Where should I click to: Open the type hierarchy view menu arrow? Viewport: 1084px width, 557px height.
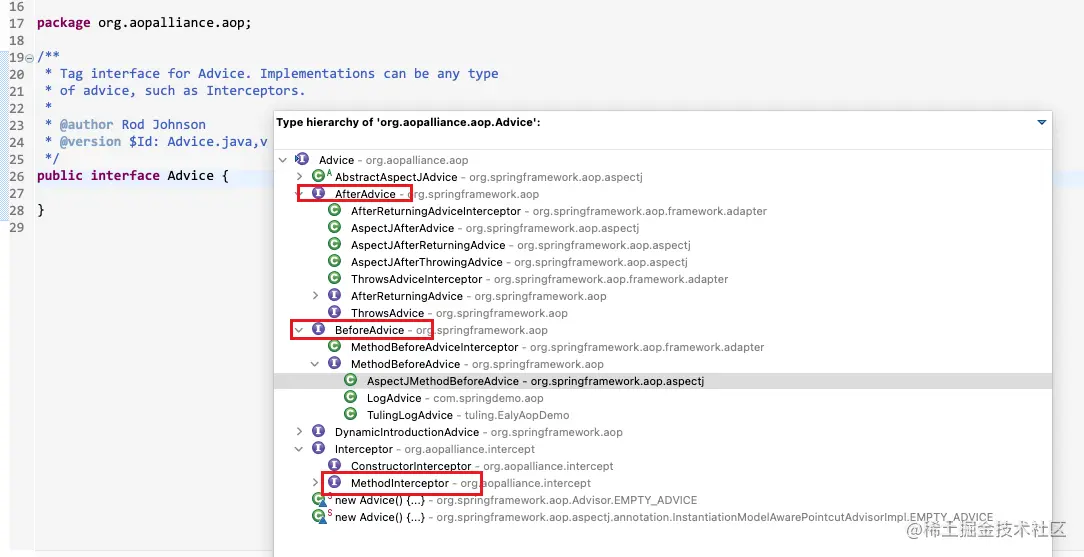[1042, 122]
